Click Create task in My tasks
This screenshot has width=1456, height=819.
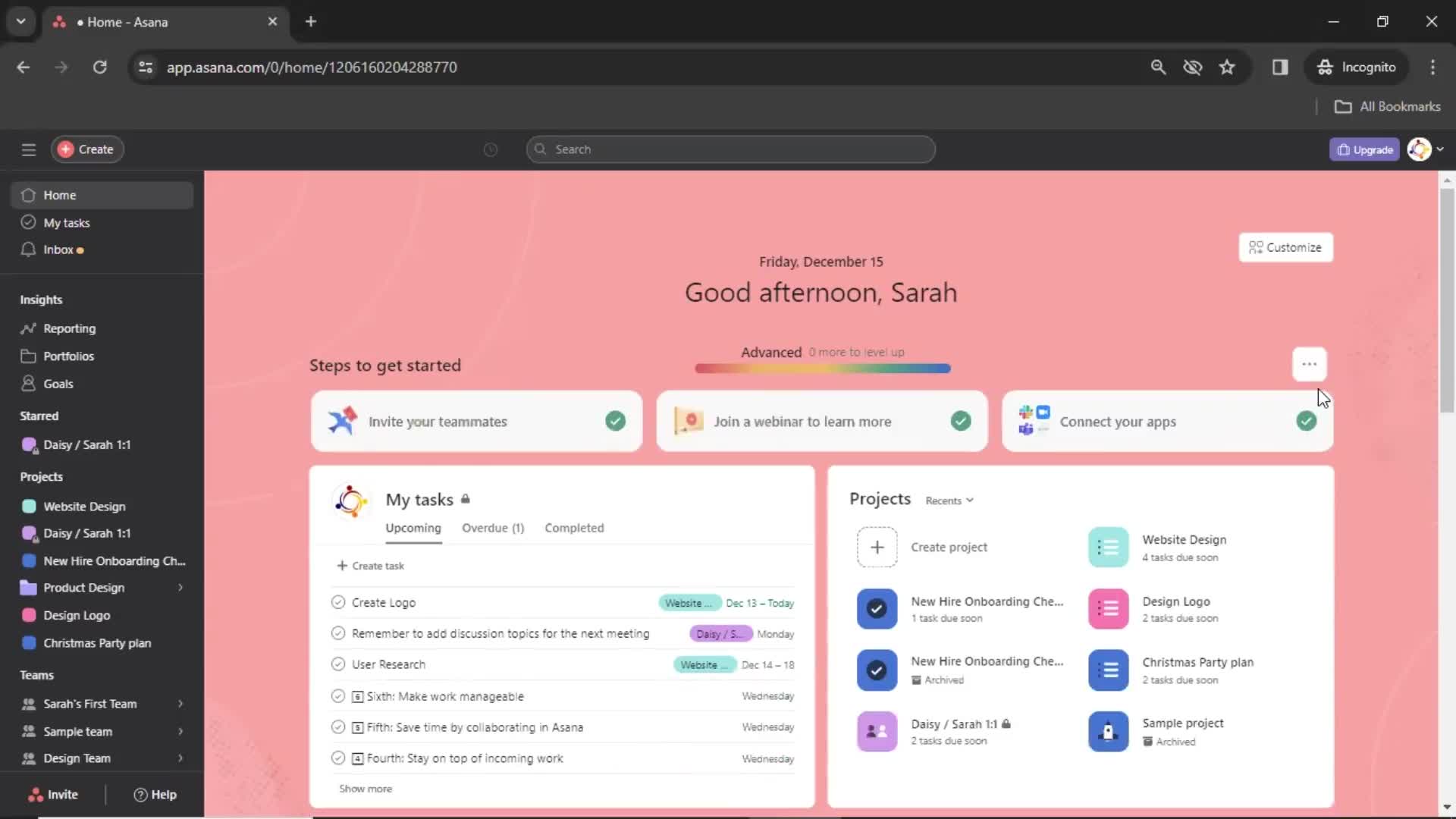(x=370, y=566)
